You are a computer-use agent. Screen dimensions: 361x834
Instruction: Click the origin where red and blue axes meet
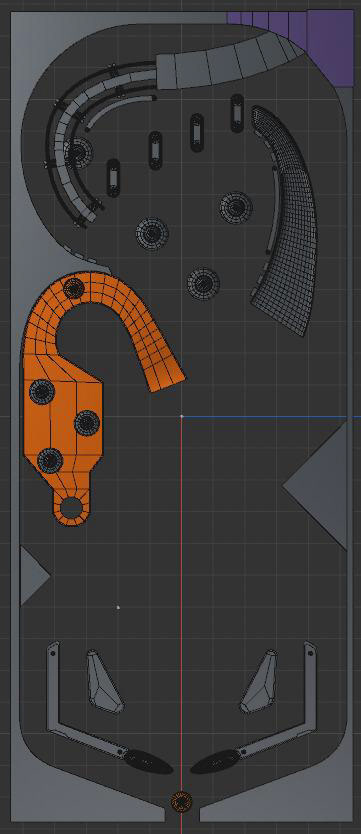coord(181,416)
